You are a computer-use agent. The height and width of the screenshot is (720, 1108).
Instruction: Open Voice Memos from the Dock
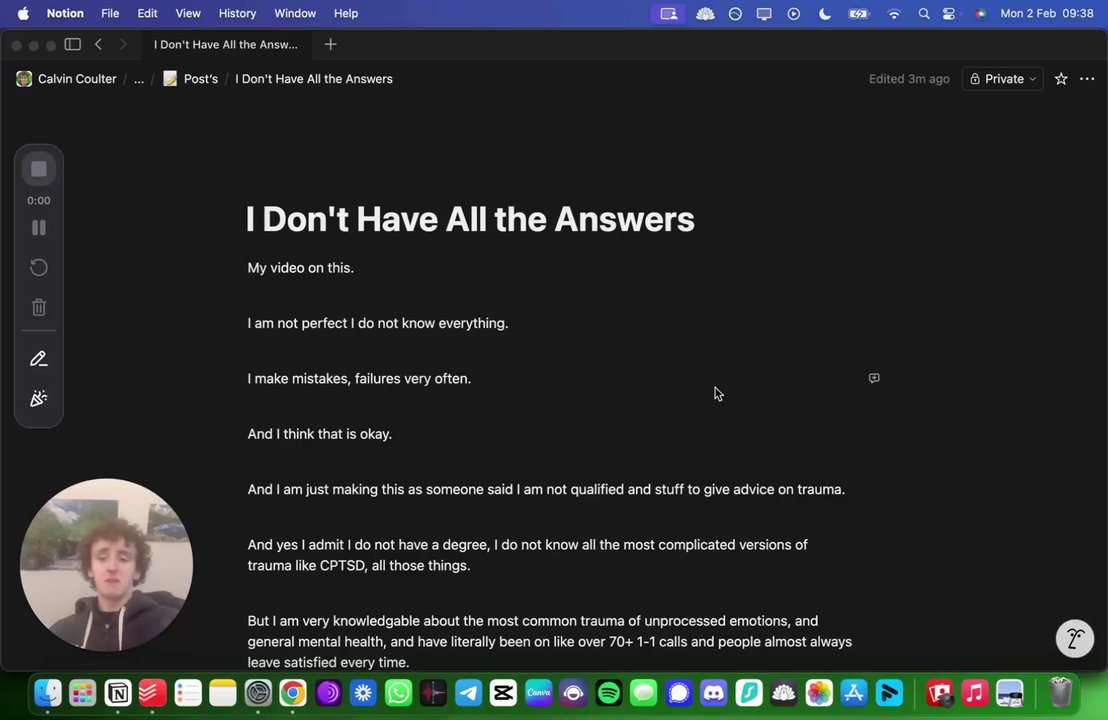click(x=433, y=693)
